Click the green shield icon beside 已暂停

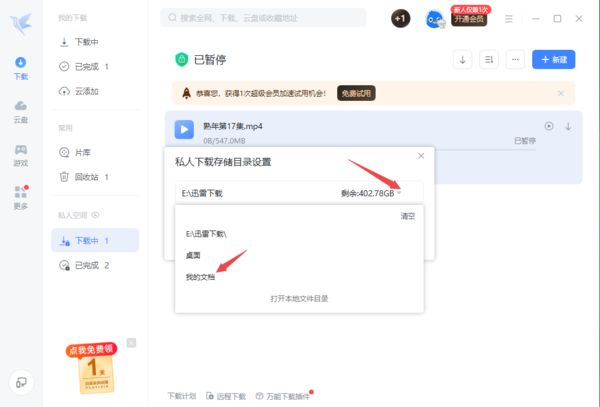[x=182, y=59]
